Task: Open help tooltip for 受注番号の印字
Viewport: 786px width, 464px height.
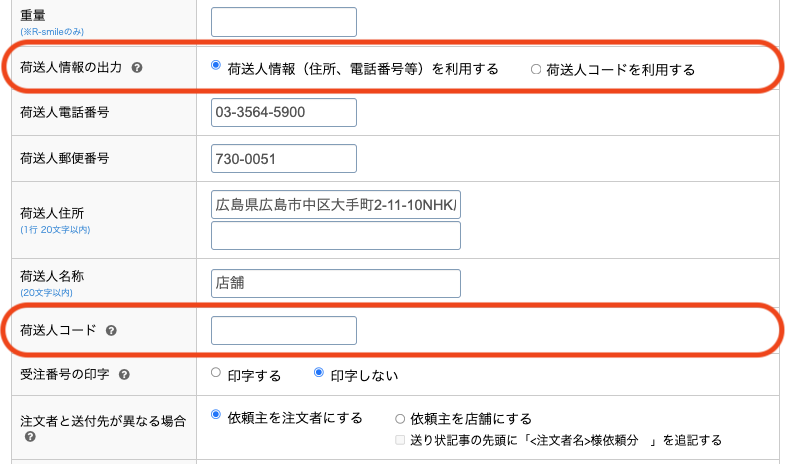Action: coord(123,375)
